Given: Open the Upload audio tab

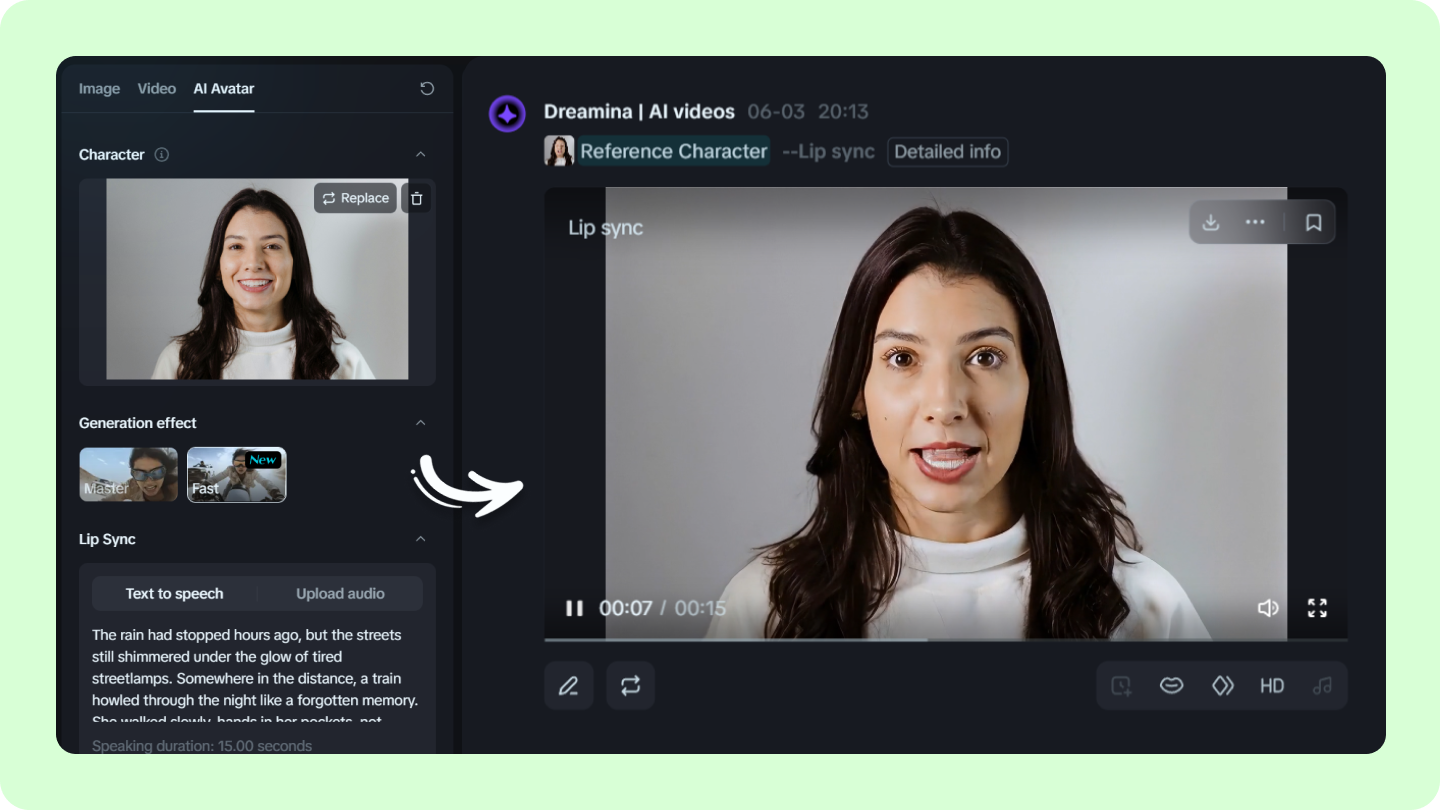Looking at the screenshot, I should click(x=340, y=592).
